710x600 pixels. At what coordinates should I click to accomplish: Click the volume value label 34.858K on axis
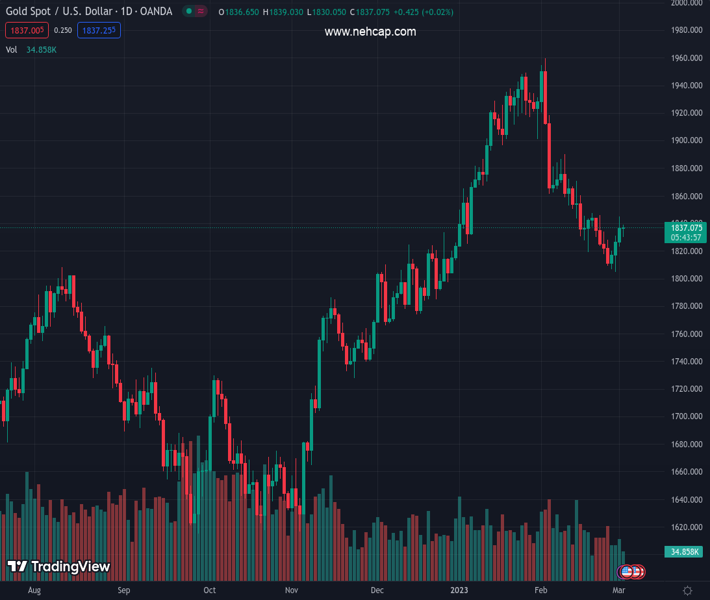coord(685,551)
